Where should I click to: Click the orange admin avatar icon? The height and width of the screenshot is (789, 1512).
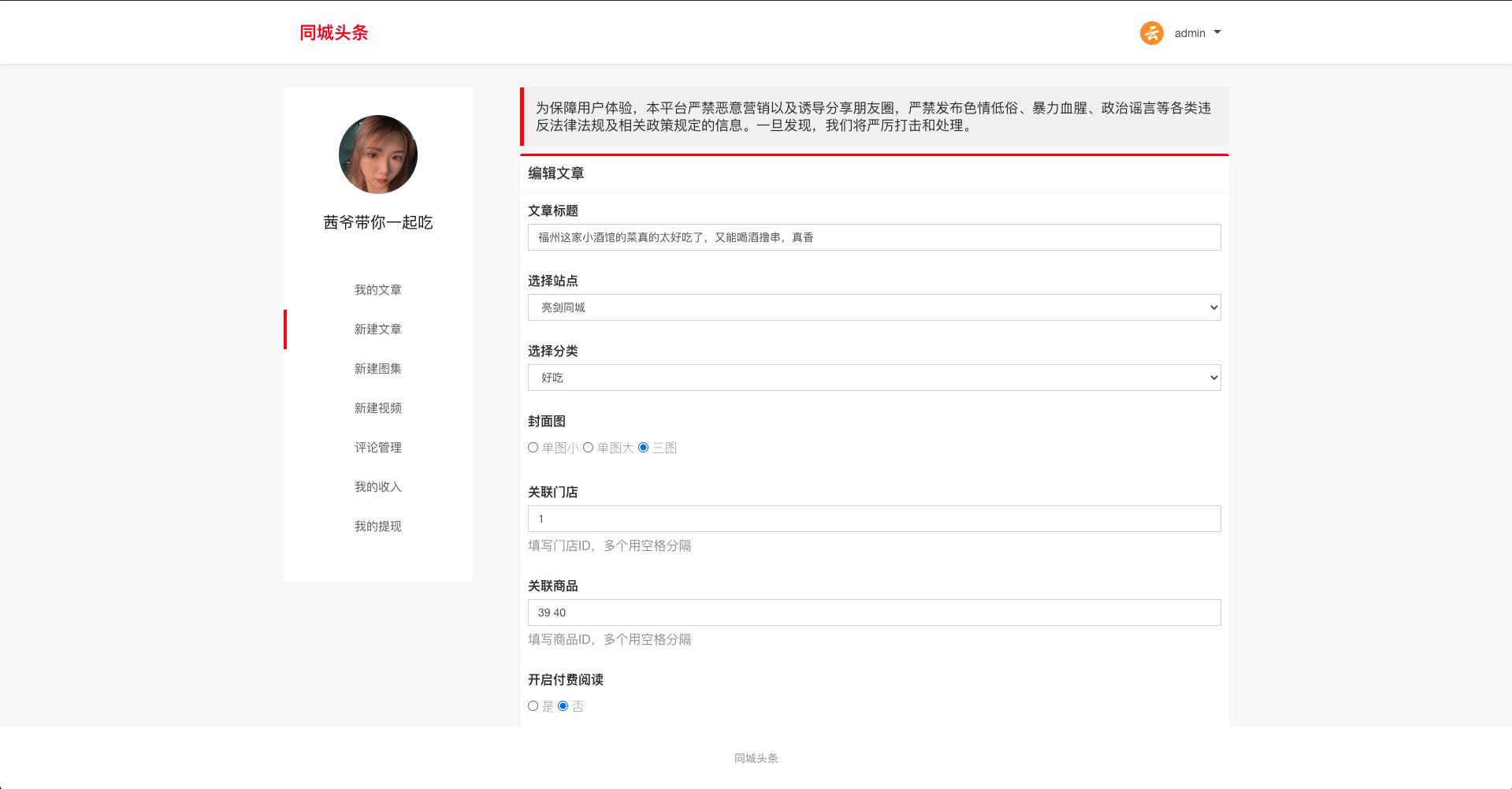1151,33
